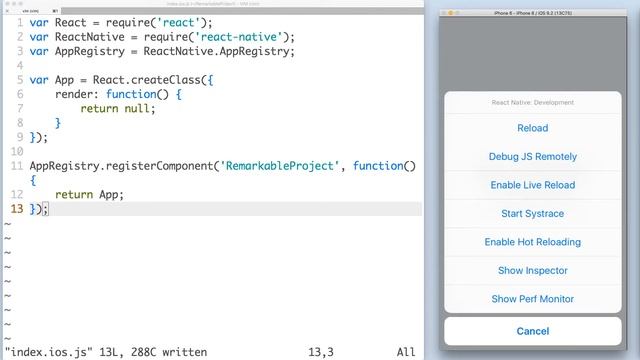Click the 'All' scroll indicator in status line
The height and width of the screenshot is (360, 640).
[406, 352]
